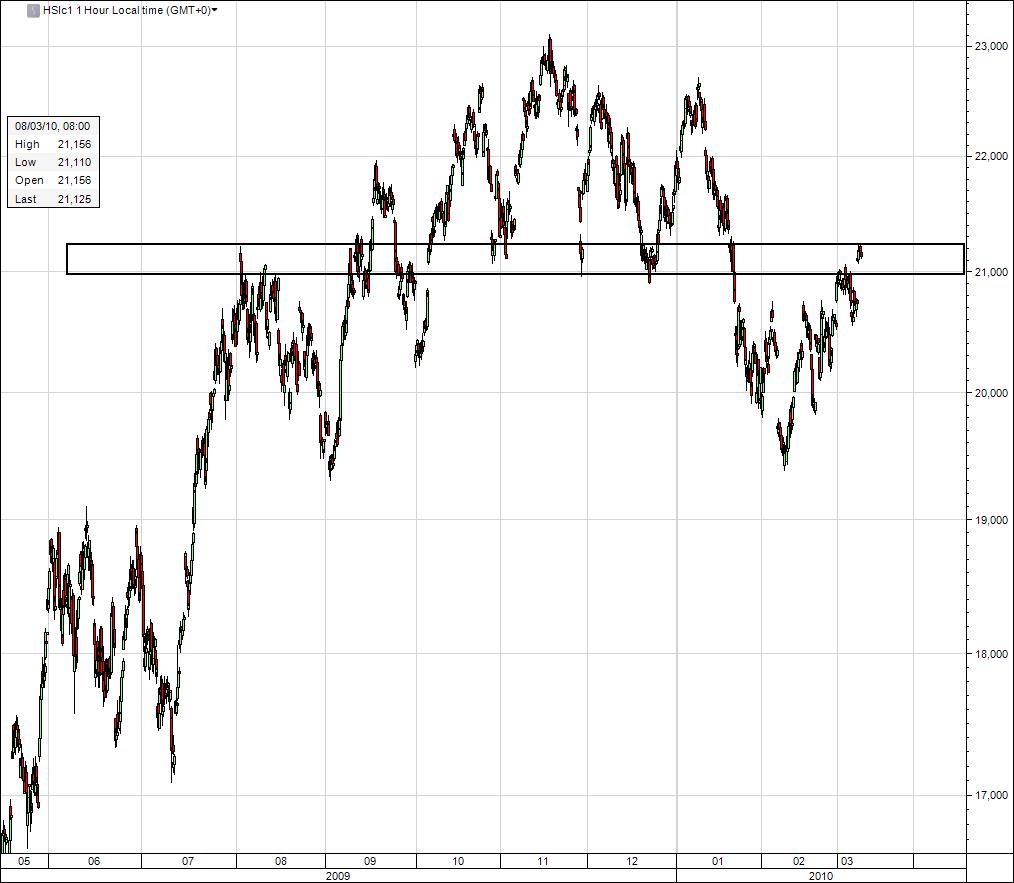Click the 22,000 price axis label
Image resolution: width=1014 pixels, height=883 pixels.
pyautogui.click(x=990, y=156)
